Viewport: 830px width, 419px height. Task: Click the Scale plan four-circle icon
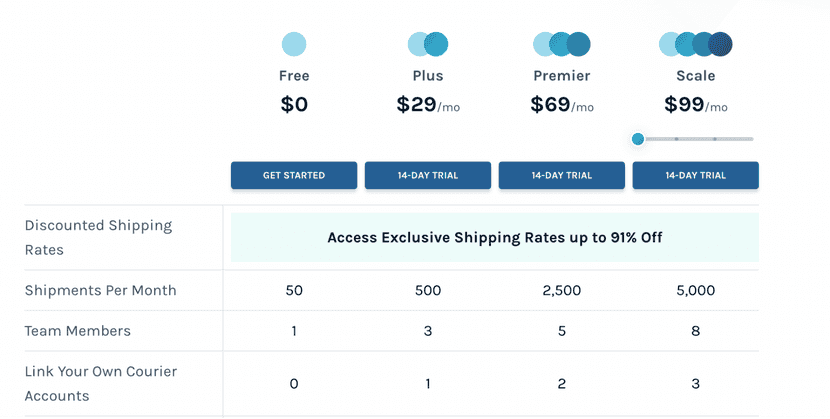(695, 44)
